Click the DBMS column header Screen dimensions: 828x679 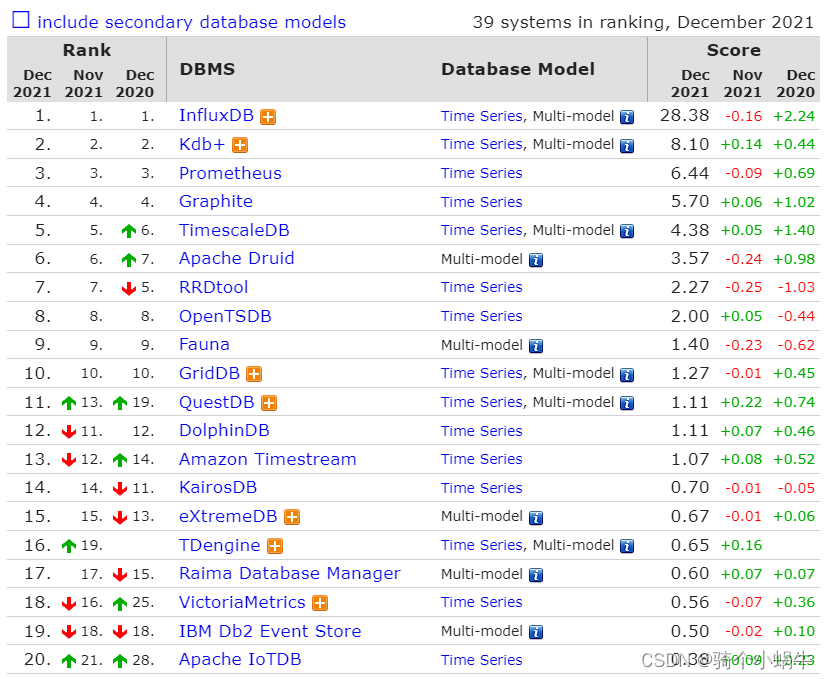point(207,69)
